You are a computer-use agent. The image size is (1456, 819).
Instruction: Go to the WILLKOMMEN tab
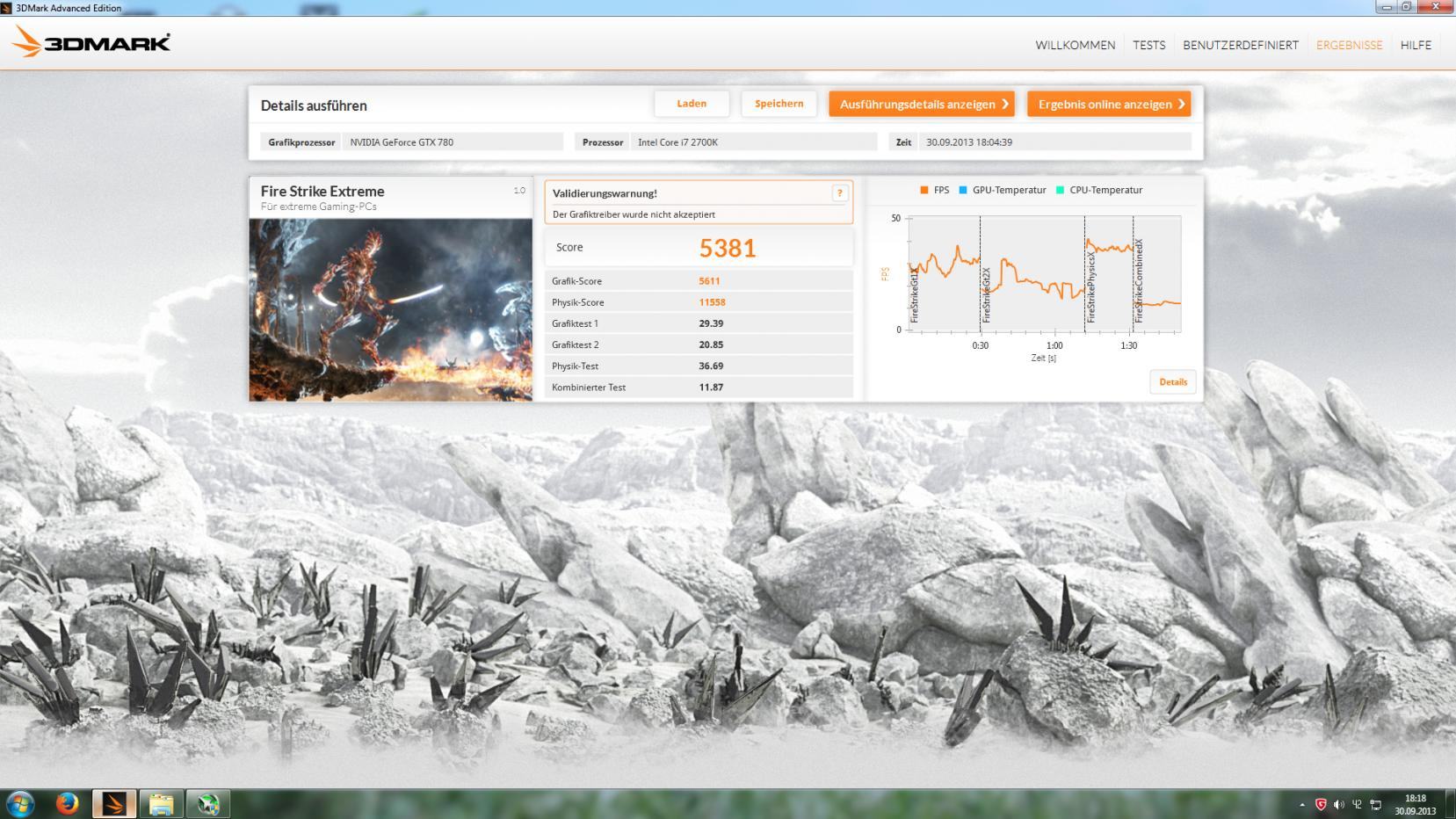click(x=1075, y=45)
